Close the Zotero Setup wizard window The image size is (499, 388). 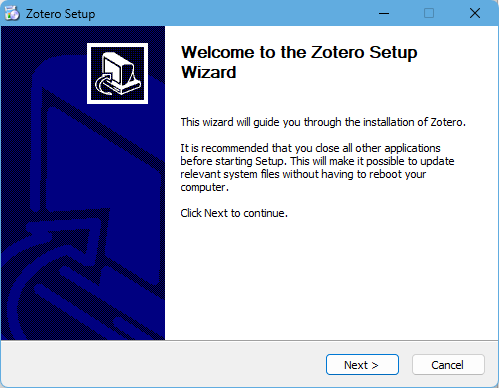475,13
